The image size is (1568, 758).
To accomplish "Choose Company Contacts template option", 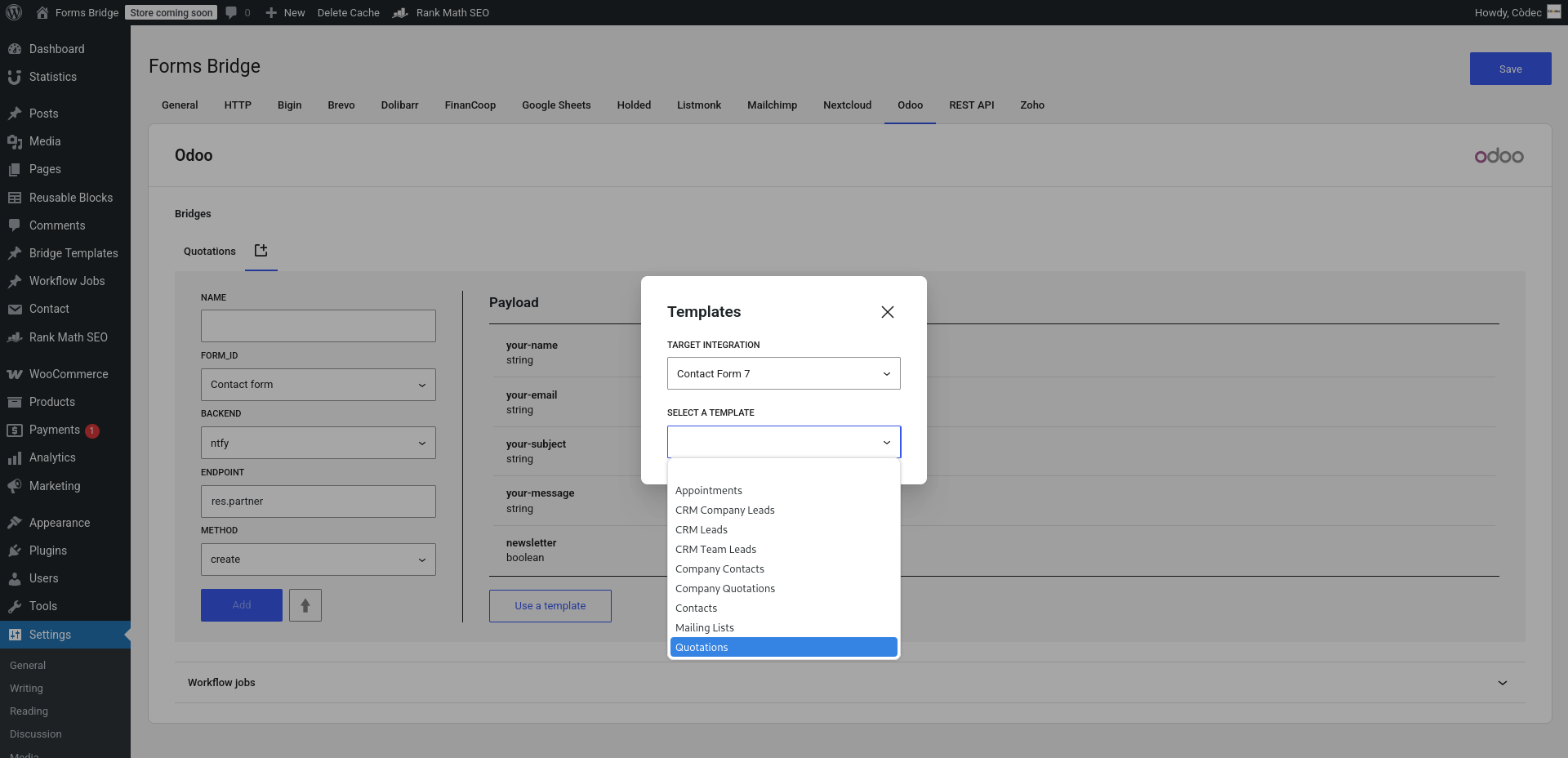I will pos(784,569).
